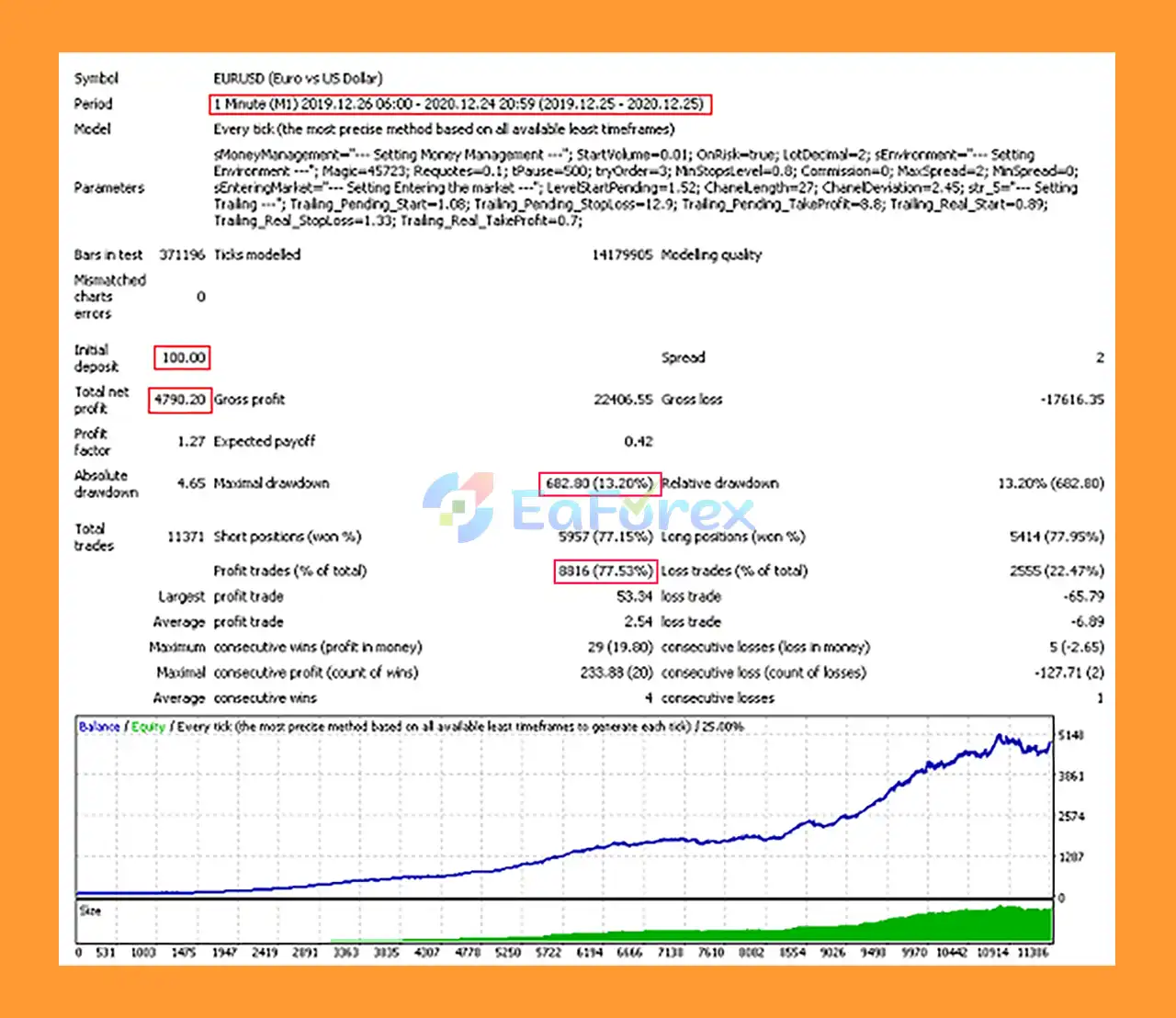Click the Equity label in chart legend

point(148,727)
